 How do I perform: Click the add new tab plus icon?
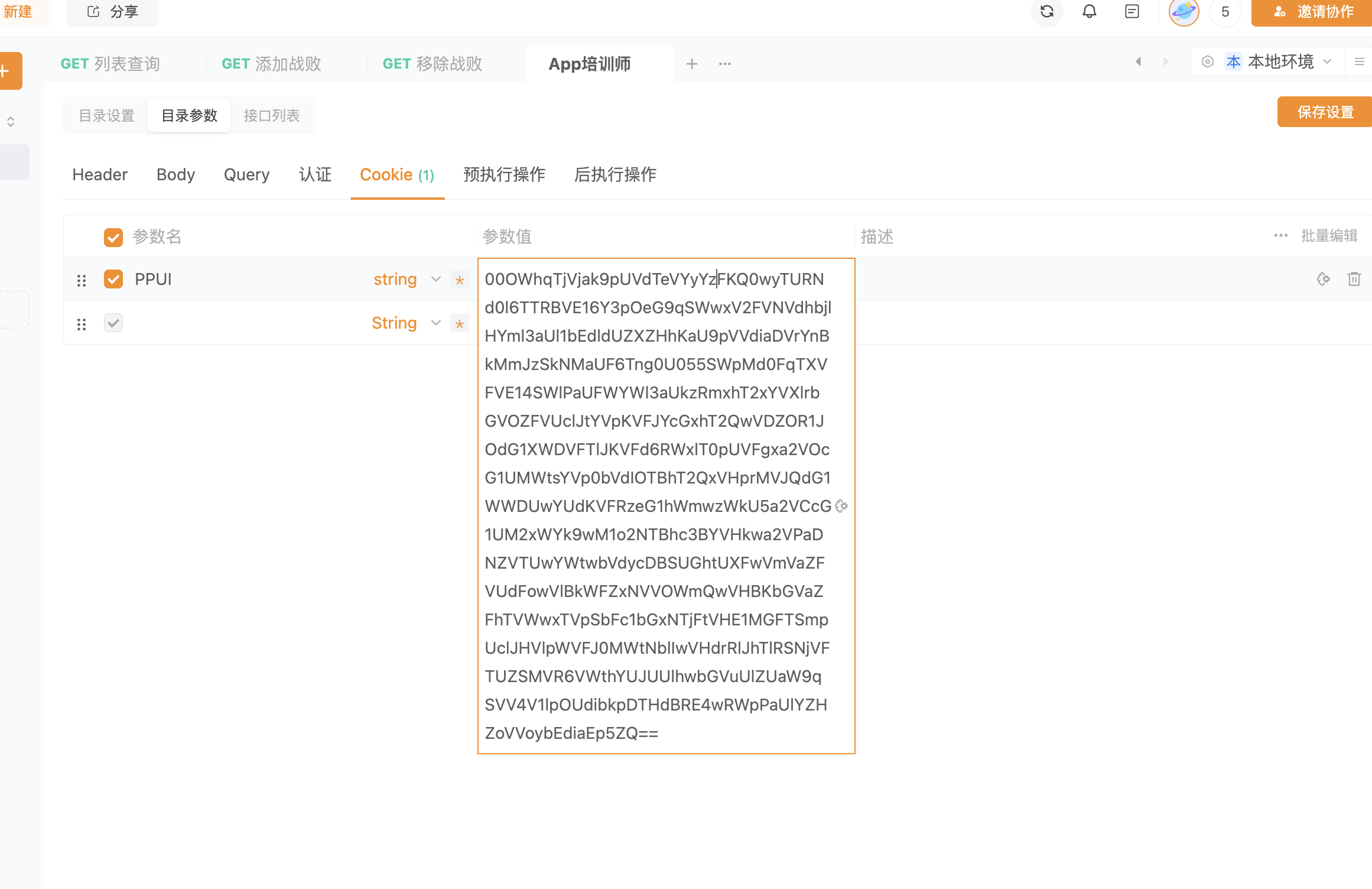[691, 64]
